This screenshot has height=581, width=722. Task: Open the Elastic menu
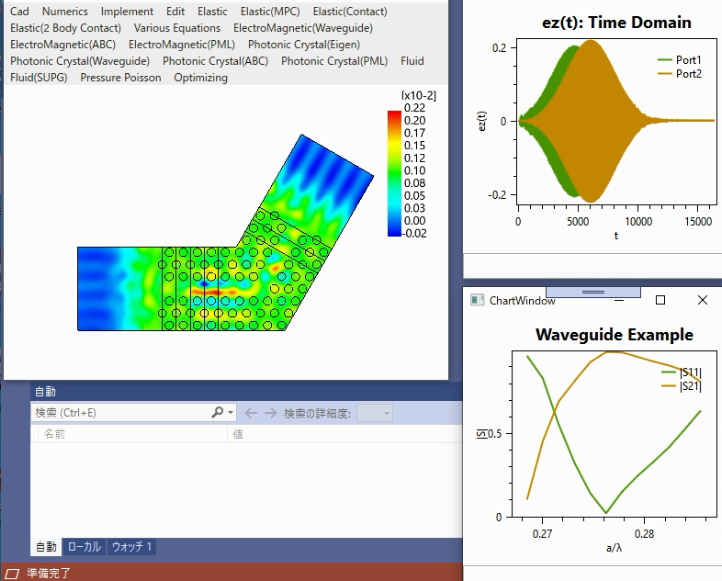point(212,11)
